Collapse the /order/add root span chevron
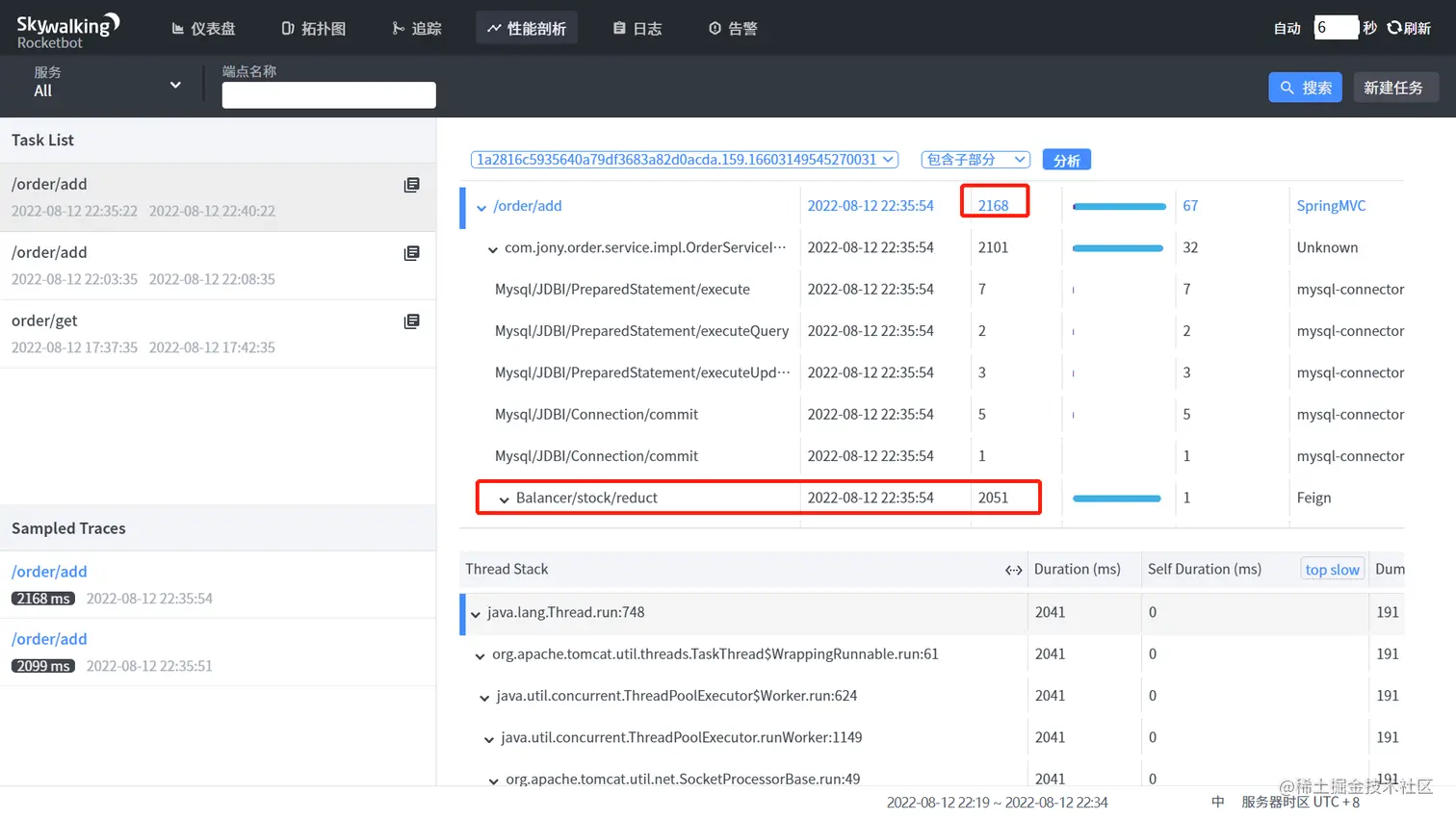The width and height of the screenshot is (1456, 819). point(481,207)
